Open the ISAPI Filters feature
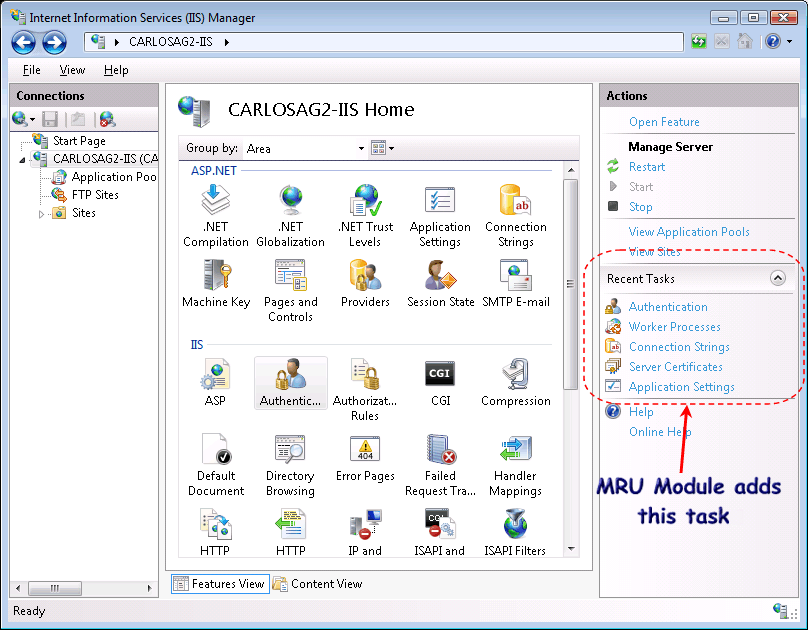The height and width of the screenshot is (630, 808). coord(515,532)
